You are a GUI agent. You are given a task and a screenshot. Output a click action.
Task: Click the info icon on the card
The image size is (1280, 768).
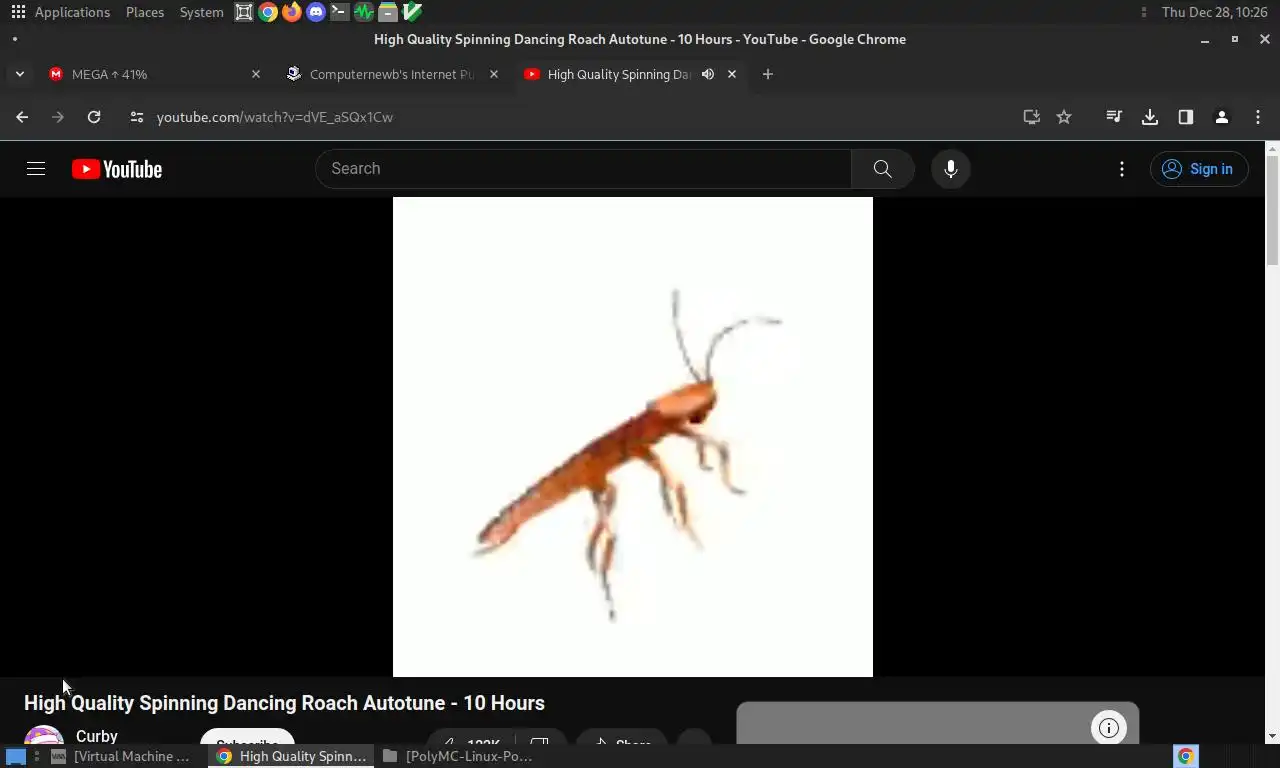pyautogui.click(x=1108, y=728)
